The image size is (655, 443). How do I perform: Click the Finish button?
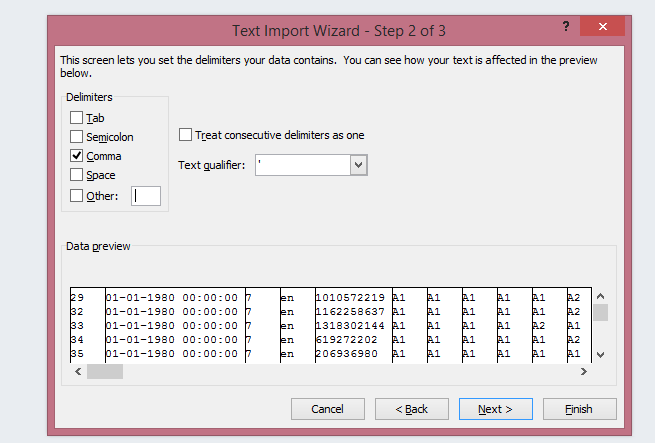[579, 409]
